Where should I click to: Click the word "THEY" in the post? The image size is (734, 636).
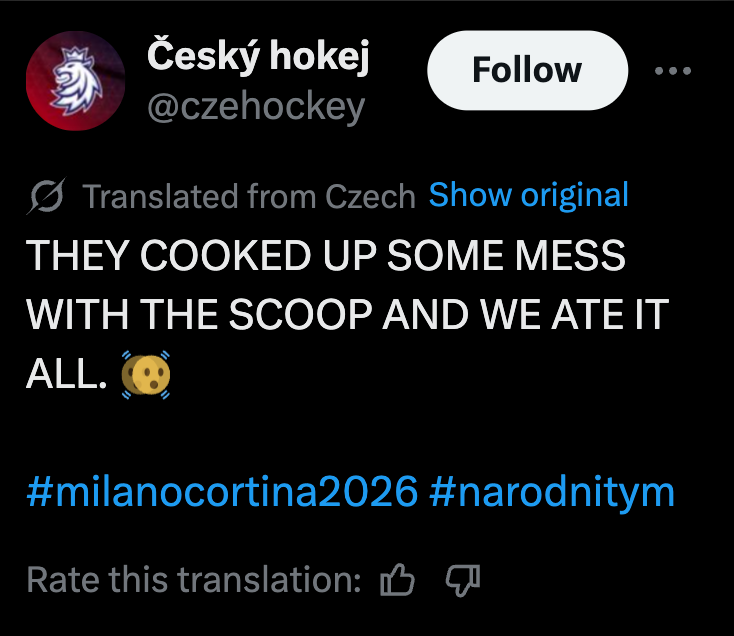(x=75, y=257)
